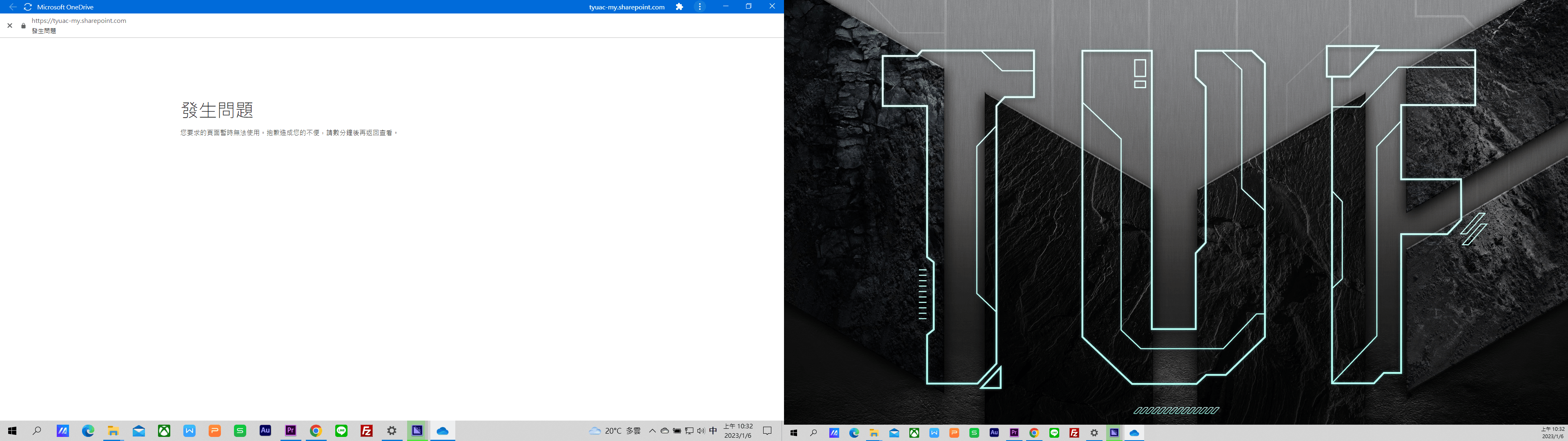Expand the hidden system tray icons chevron
Screen dimensions: 1568x441
click(653, 431)
